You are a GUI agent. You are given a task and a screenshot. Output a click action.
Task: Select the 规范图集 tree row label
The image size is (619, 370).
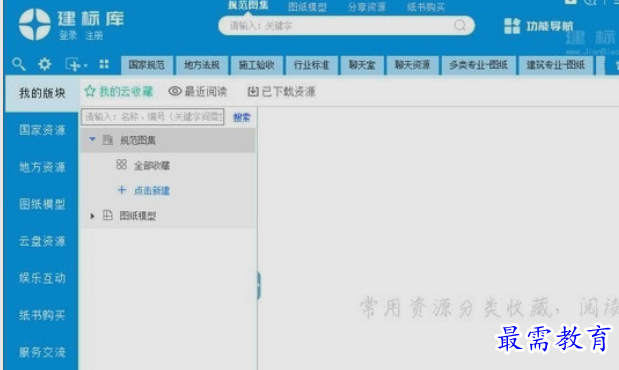click(x=138, y=140)
